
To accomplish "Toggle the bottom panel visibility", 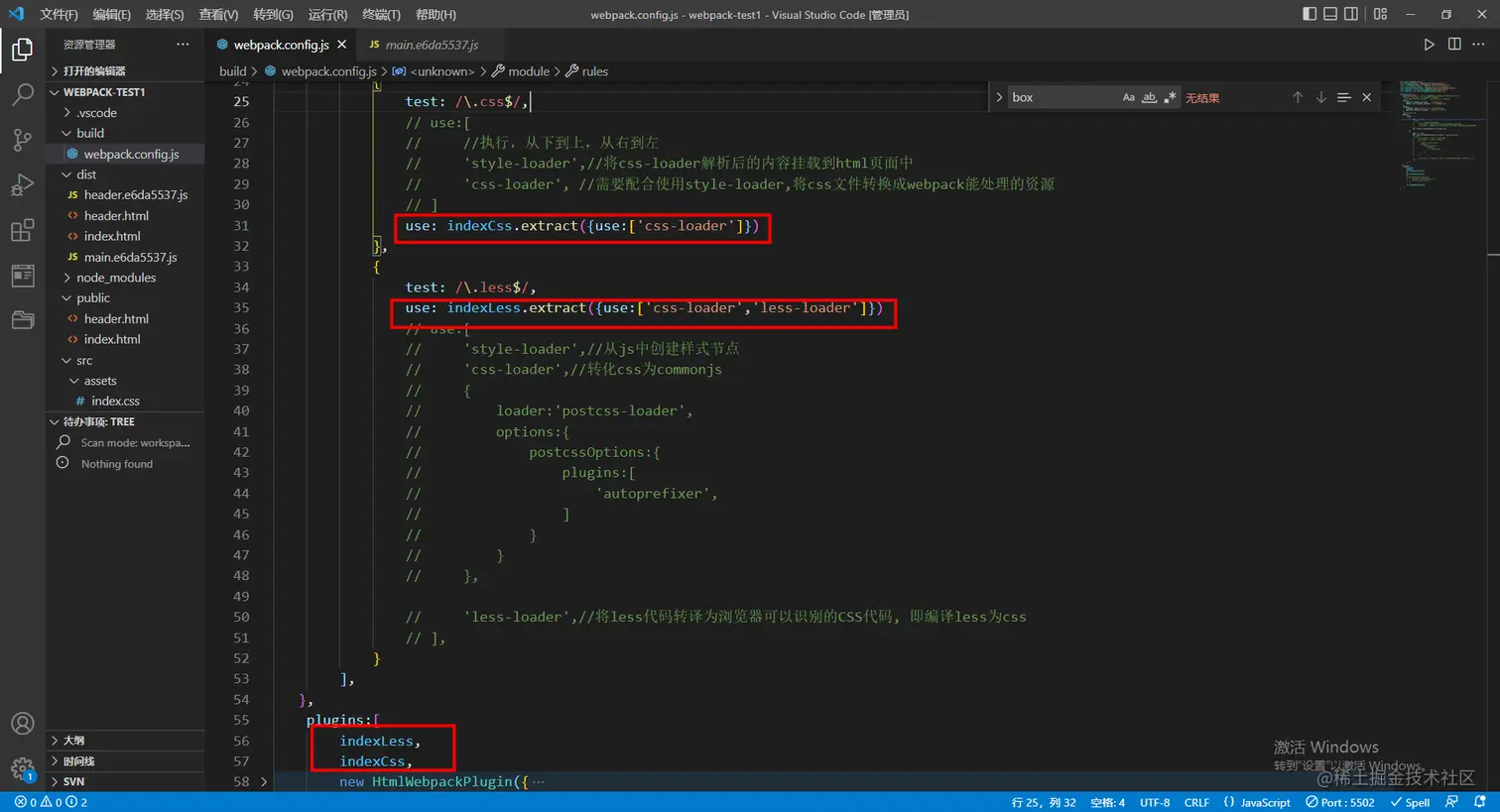I will 1330,14.
